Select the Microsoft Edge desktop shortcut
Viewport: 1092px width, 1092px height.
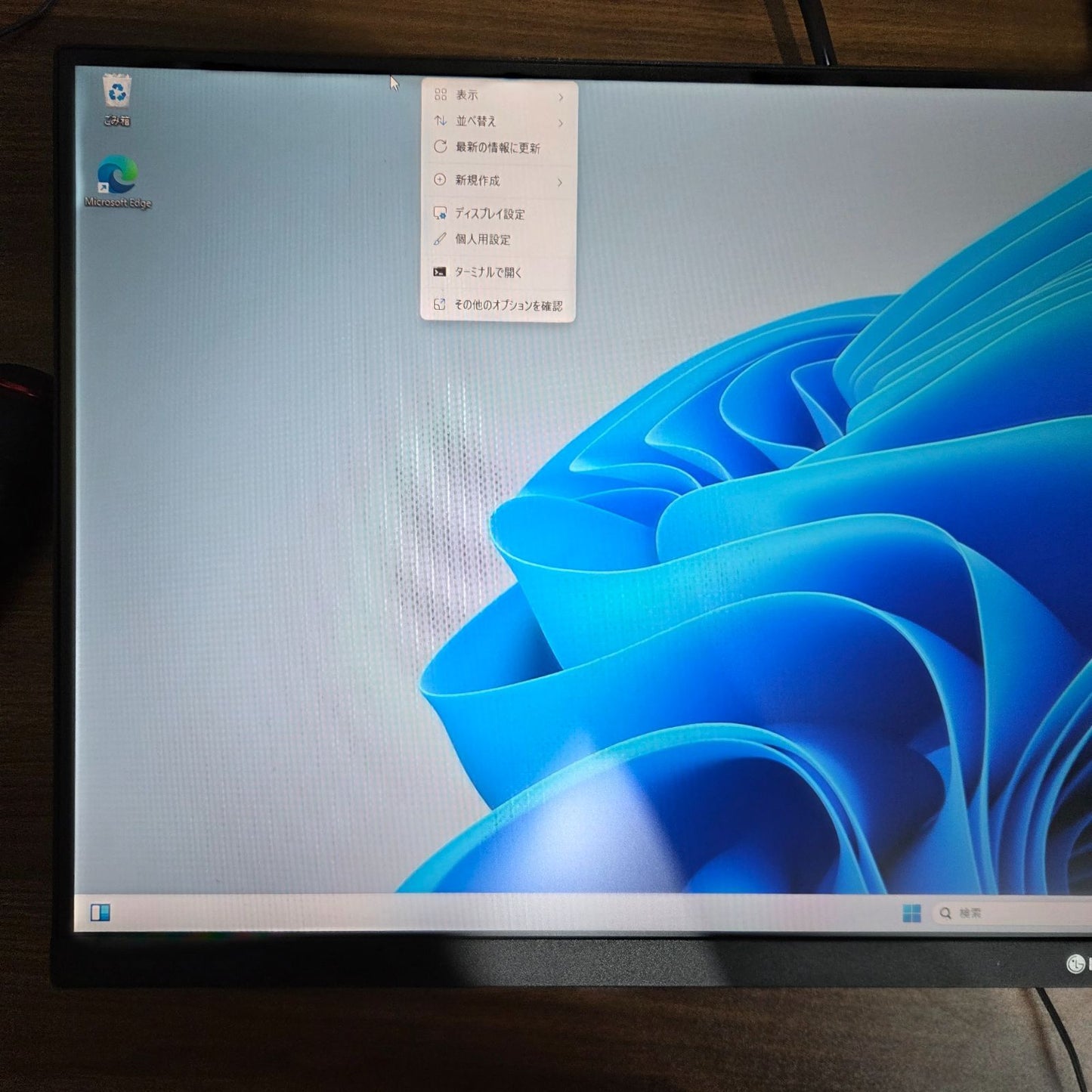tap(118, 181)
